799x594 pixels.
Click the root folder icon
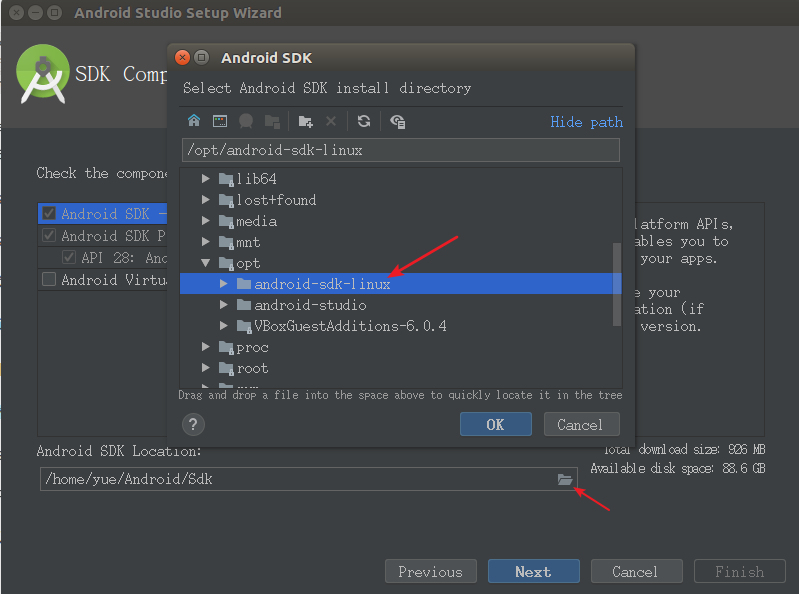pos(226,368)
